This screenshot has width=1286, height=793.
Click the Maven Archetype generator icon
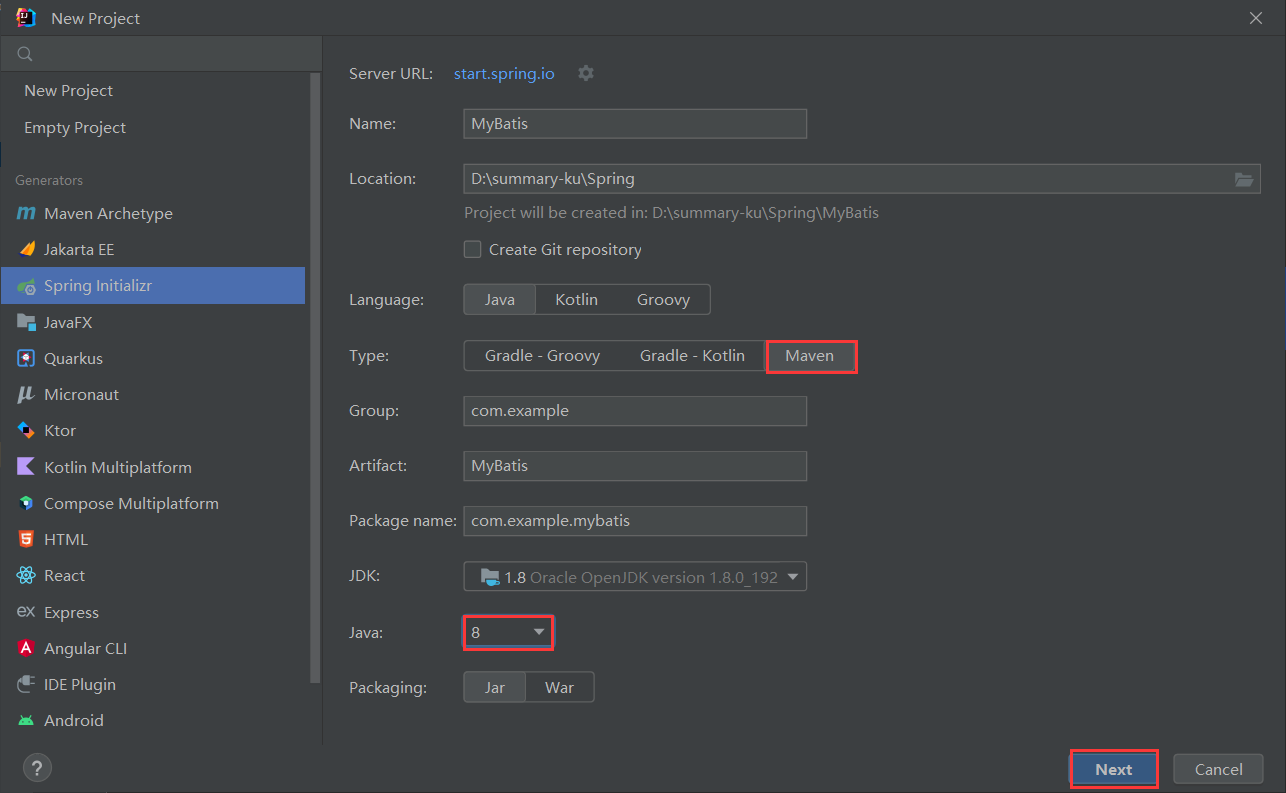pos(26,213)
